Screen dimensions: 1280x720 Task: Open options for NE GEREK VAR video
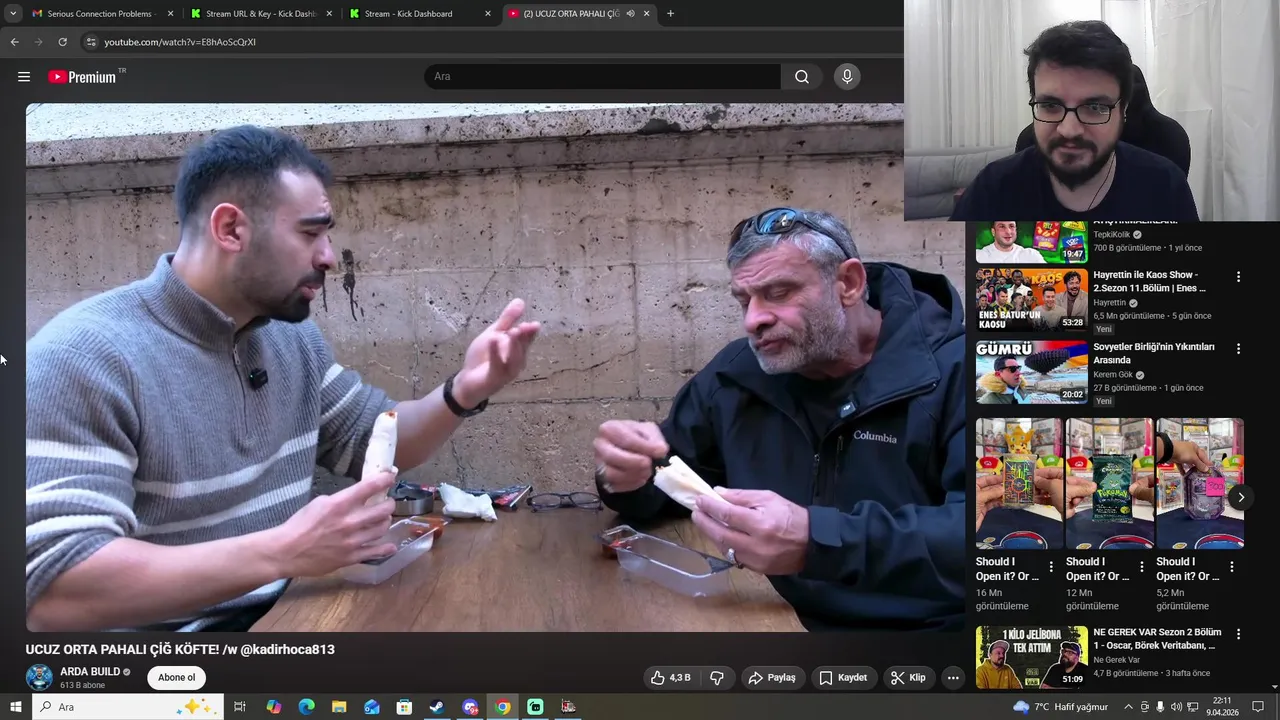(x=1238, y=634)
